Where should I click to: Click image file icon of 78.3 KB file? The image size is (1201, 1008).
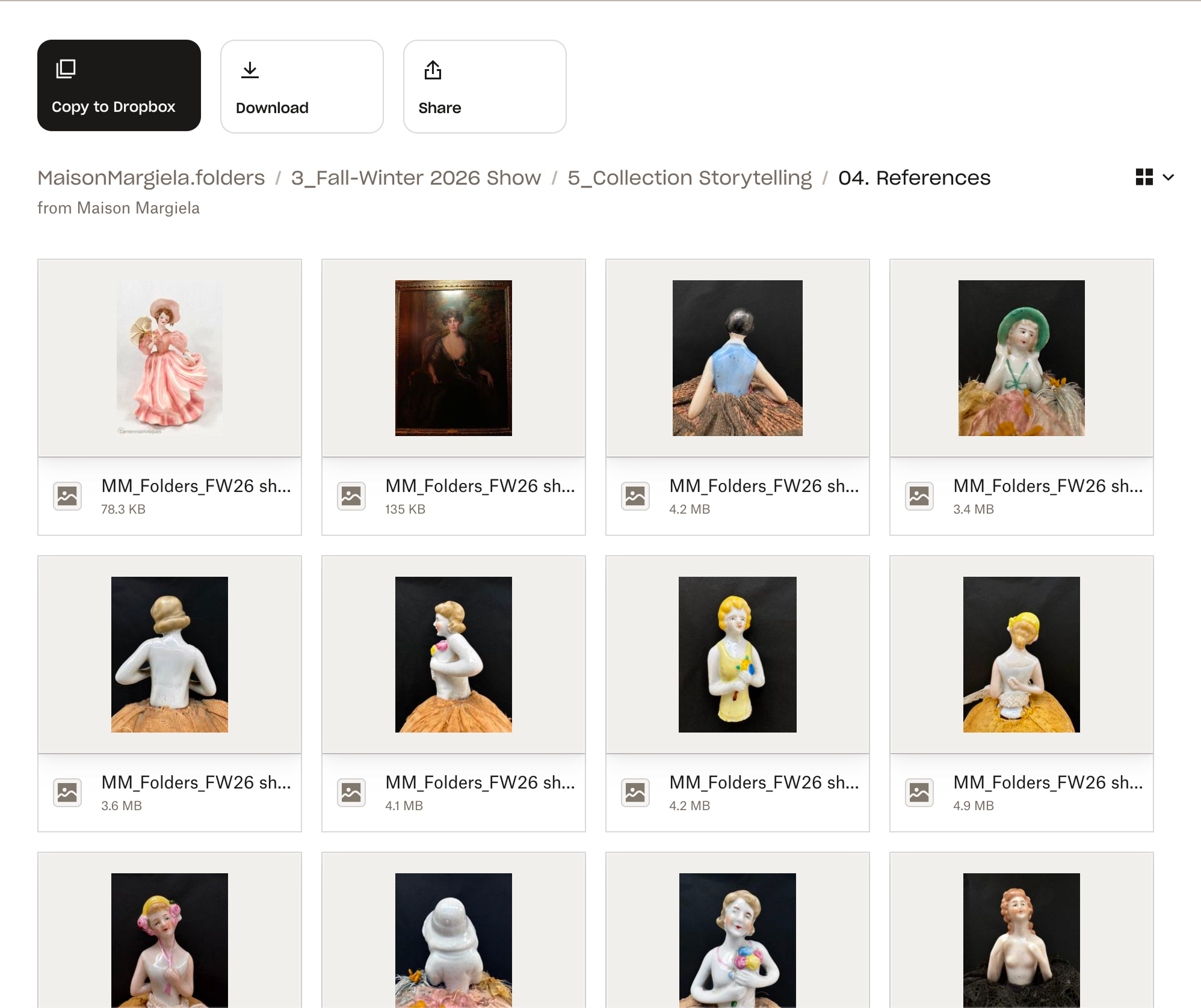click(x=67, y=496)
